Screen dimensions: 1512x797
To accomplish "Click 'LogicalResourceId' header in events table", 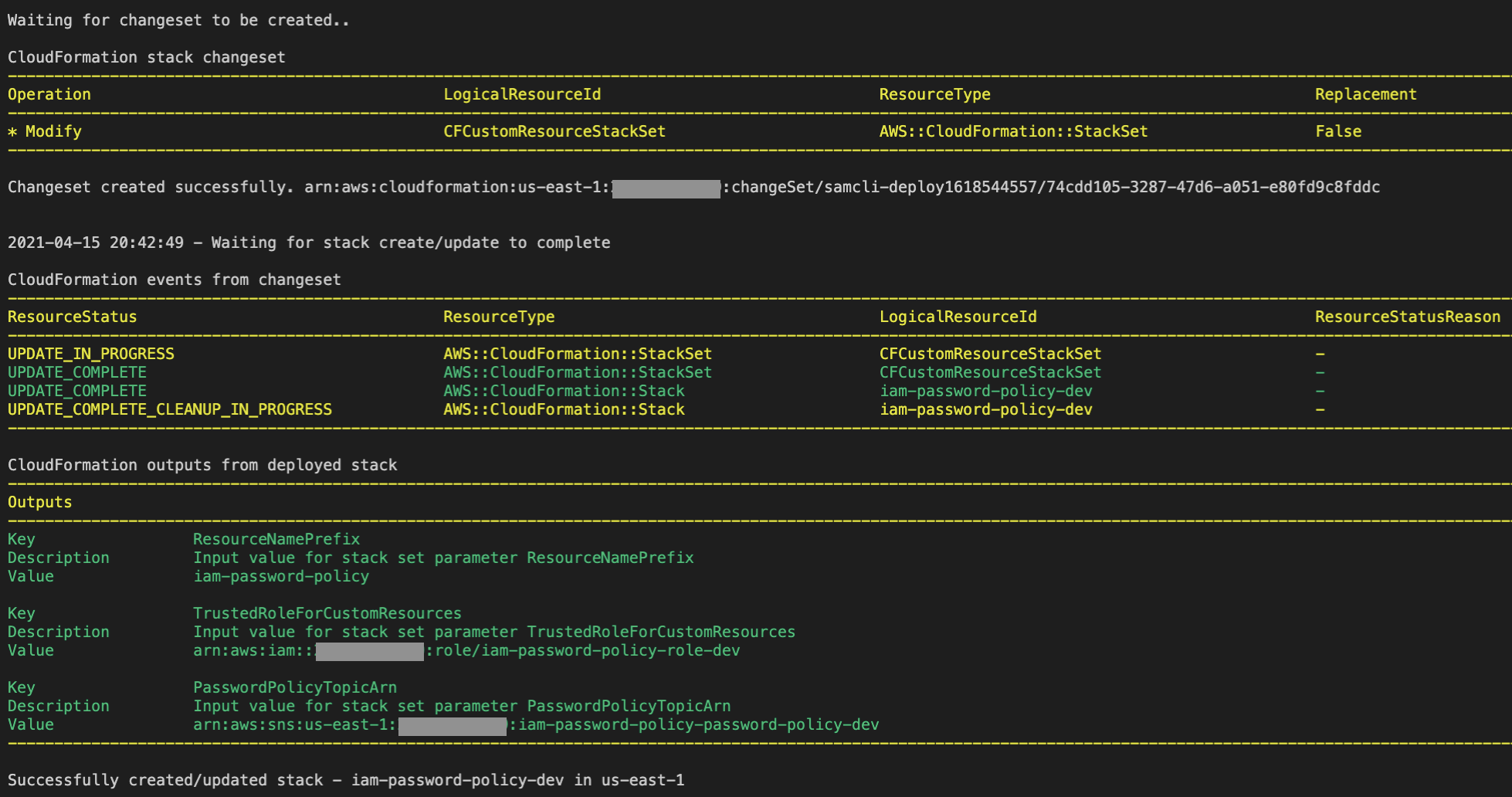I will pos(958,317).
